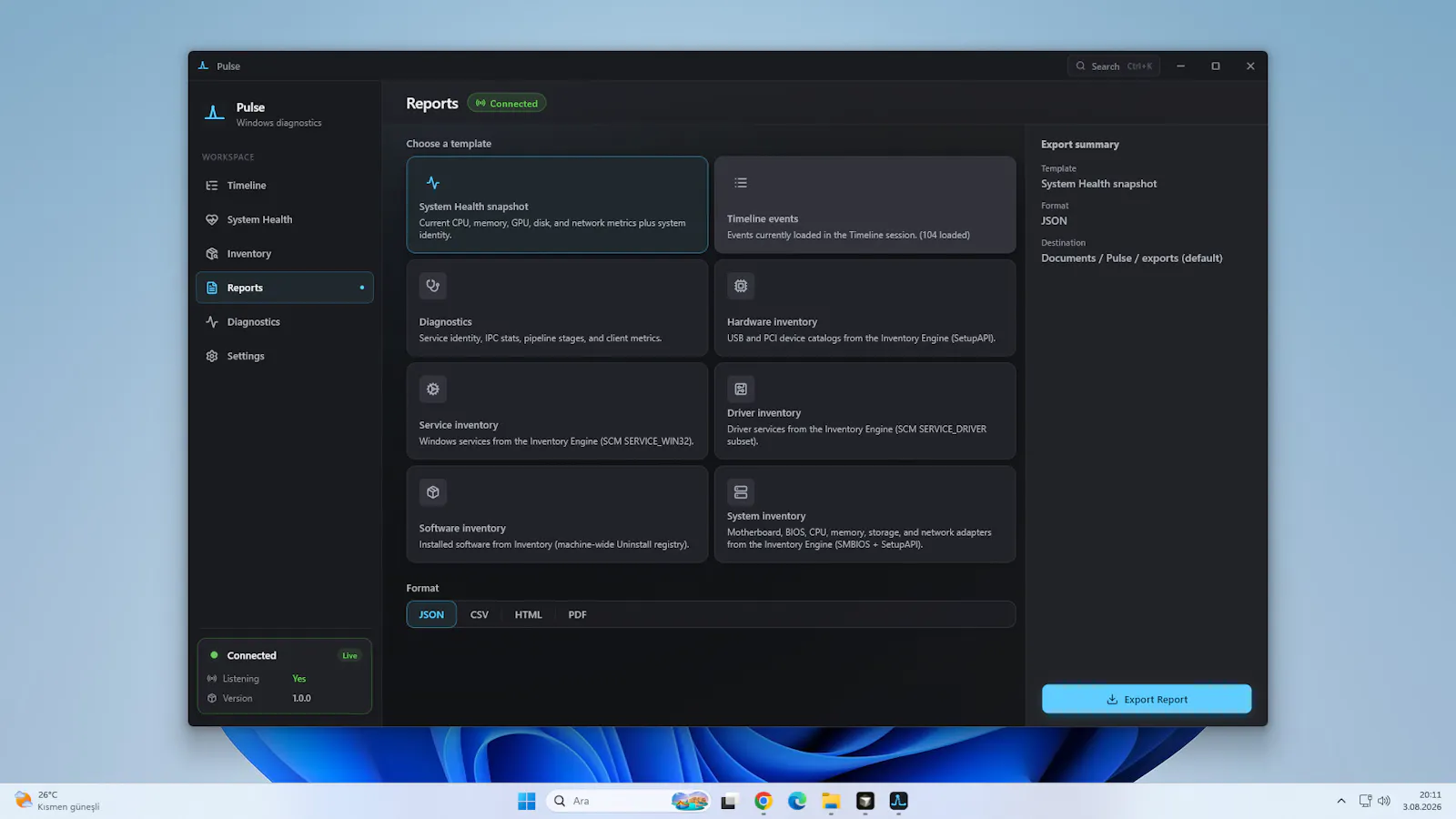Click the Connected status badge near Reports
The height and width of the screenshot is (819, 1456).
click(x=507, y=104)
